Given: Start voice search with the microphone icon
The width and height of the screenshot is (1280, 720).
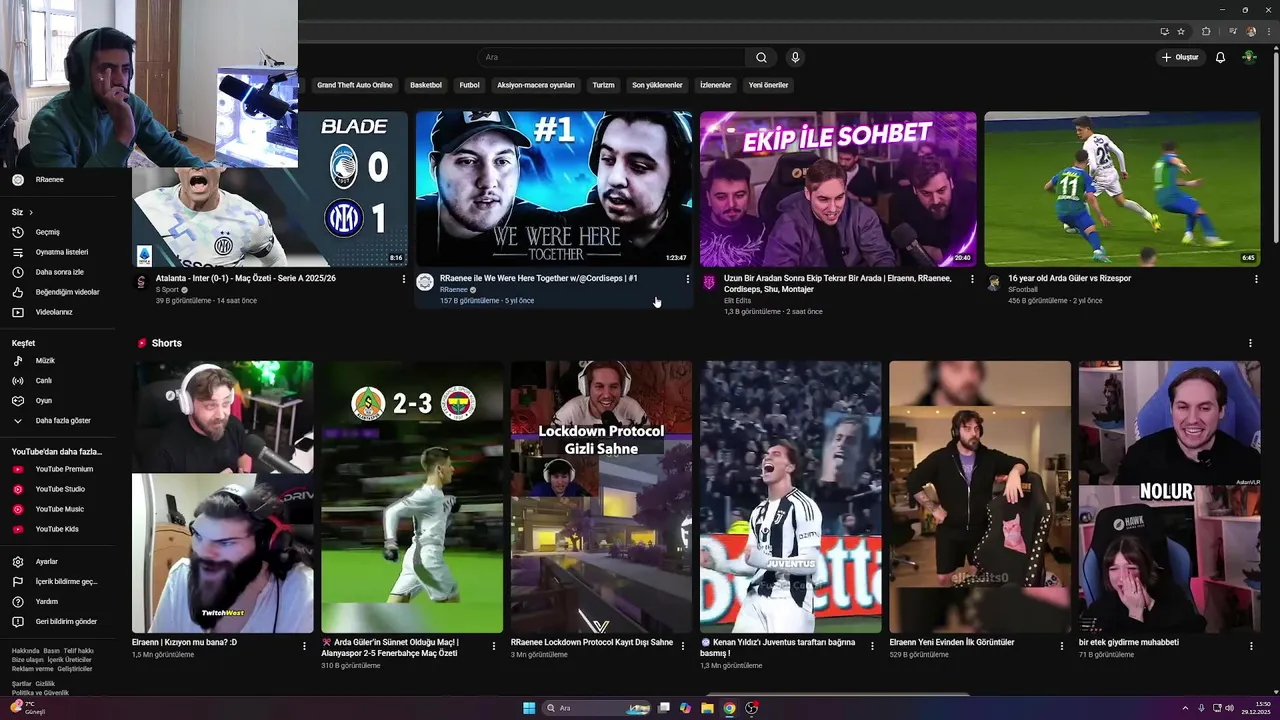Looking at the screenshot, I should pyautogui.click(x=795, y=57).
